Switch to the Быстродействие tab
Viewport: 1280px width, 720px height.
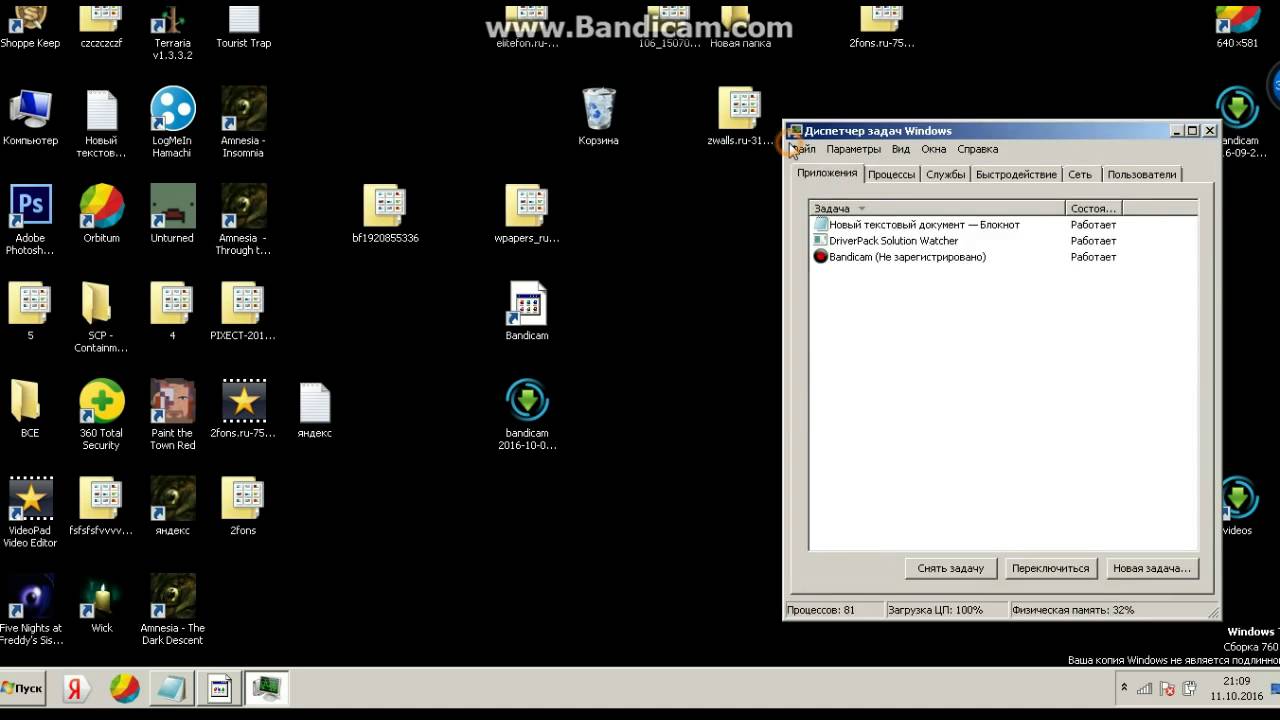(x=1016, y=174)
